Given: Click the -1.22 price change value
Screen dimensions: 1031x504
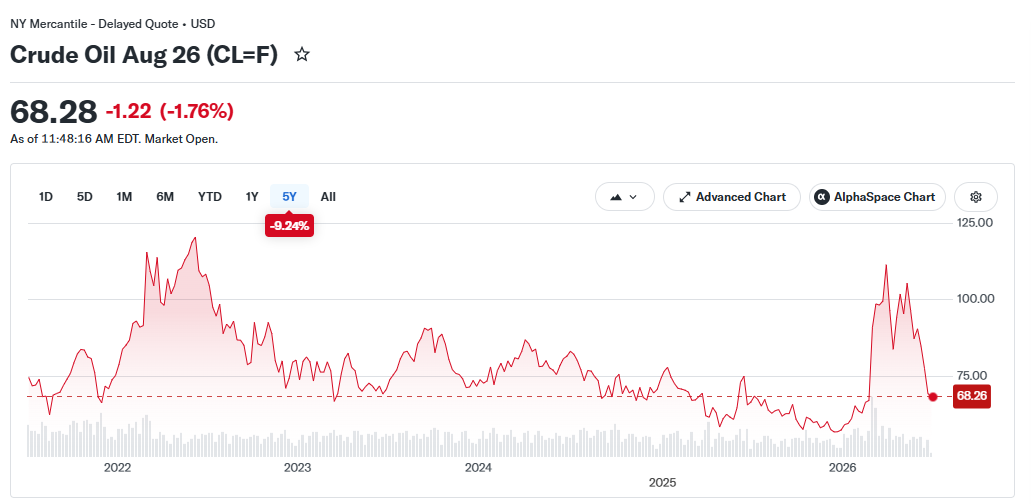Looking at the screenshot, I should pyautogui.click(x=129, y=112).
